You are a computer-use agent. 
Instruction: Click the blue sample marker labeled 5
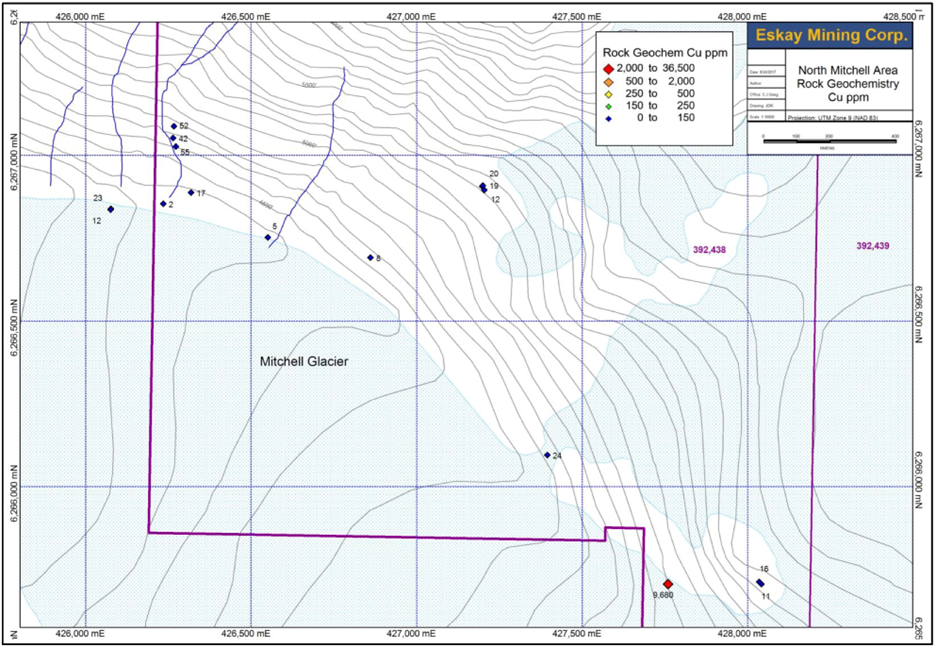click(x=268, y=237)
